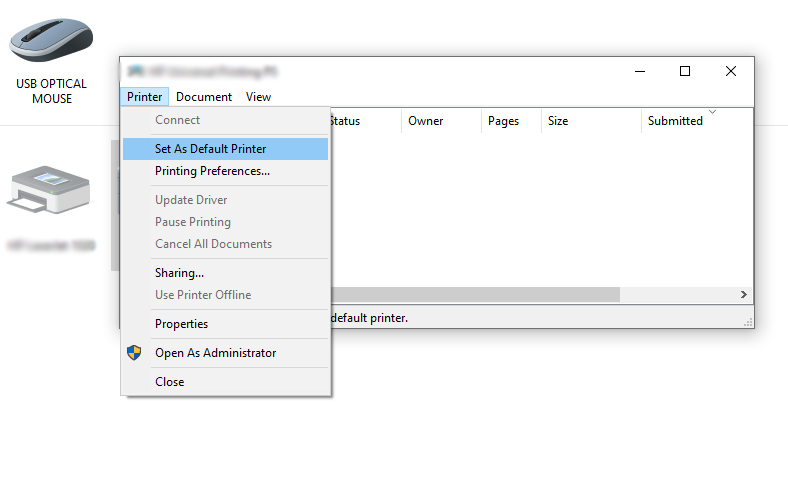Open the Document menu
This screenshot has width=788, height=501.
click(204, 96)
